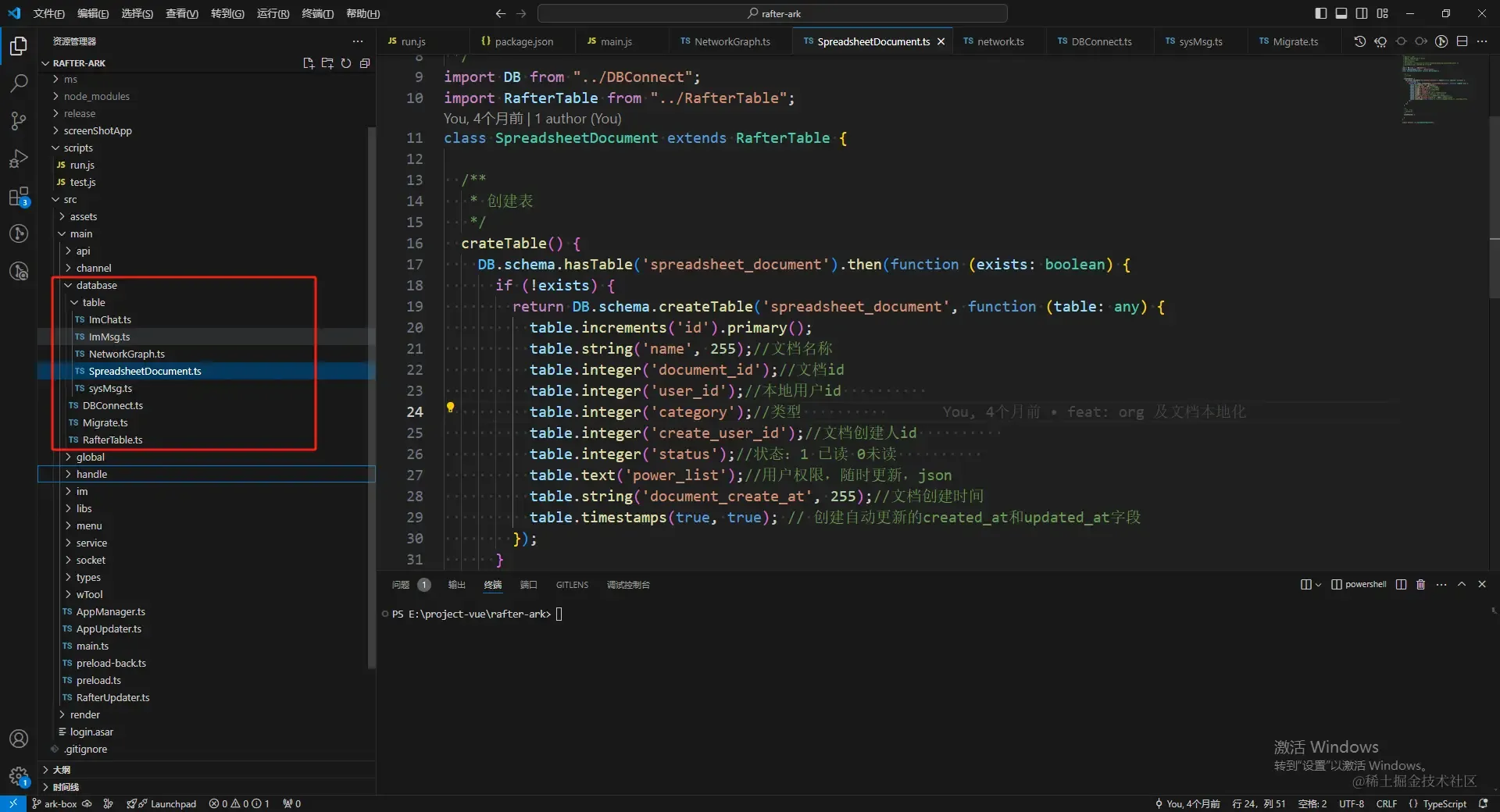The image size is (1500, 812).
Task: Change the CRLF end of line setting
Action: 1387,803
